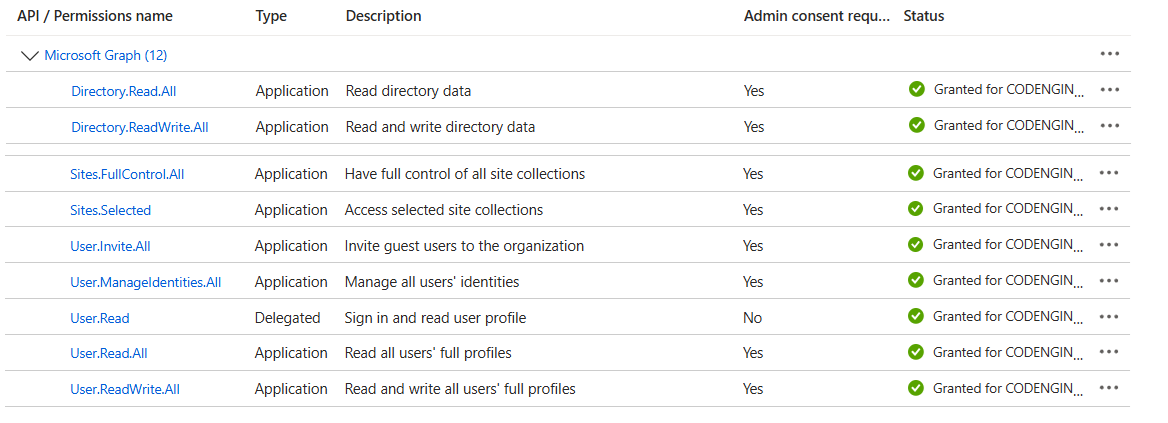This screenshot has width=1168, height=423.
Task: Open ellipsis menu for User.ReadWrite.All row
Action: coord(1108,388)
